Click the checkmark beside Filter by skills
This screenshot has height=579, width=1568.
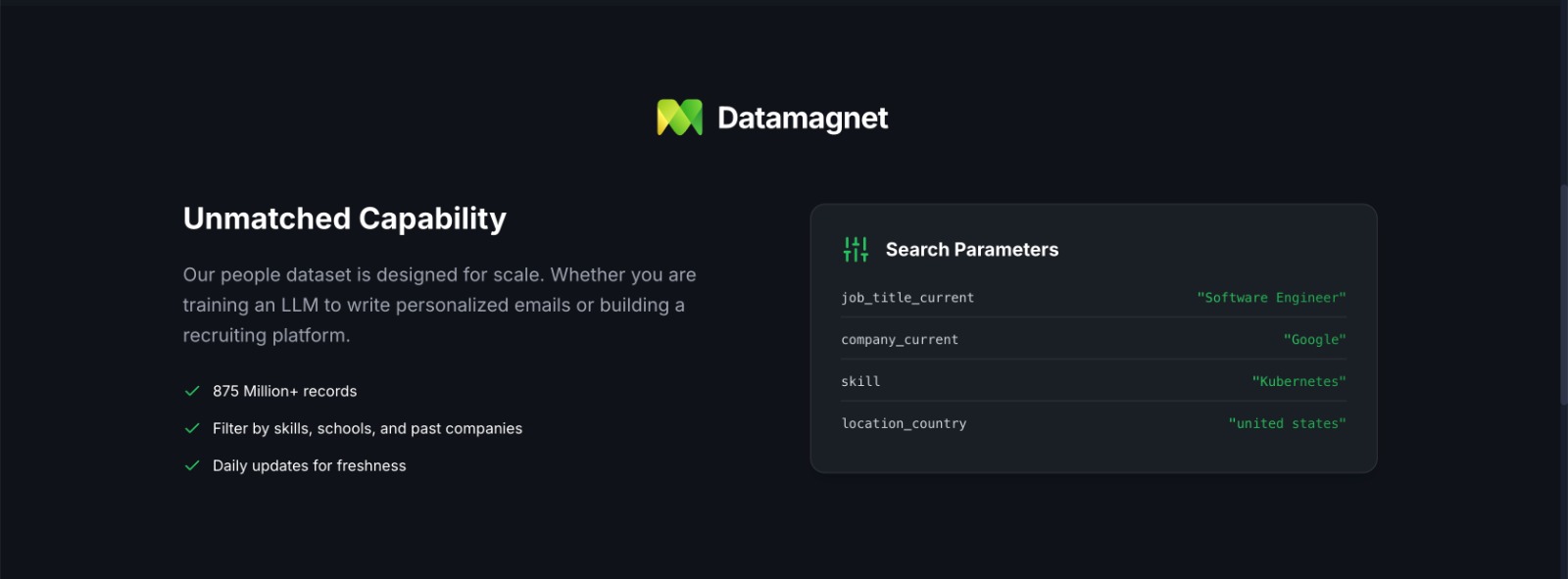point(192,428)
